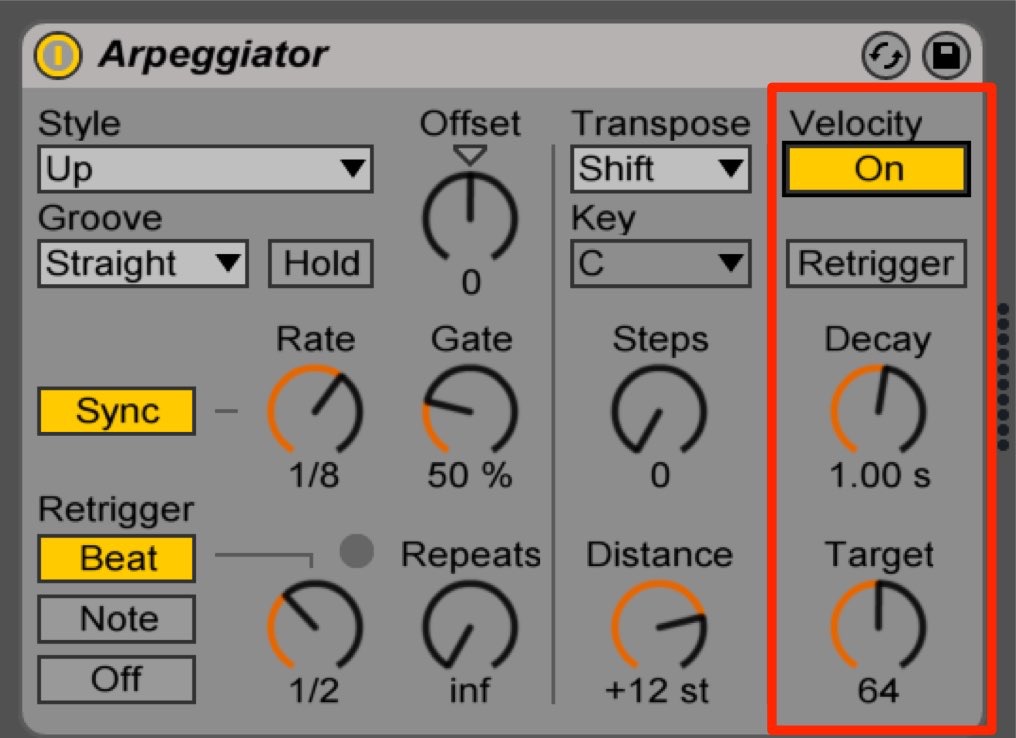The height and width of the screenshot is (738, 1016).
Task: Click the Steps knob
Action: point(659,410)
